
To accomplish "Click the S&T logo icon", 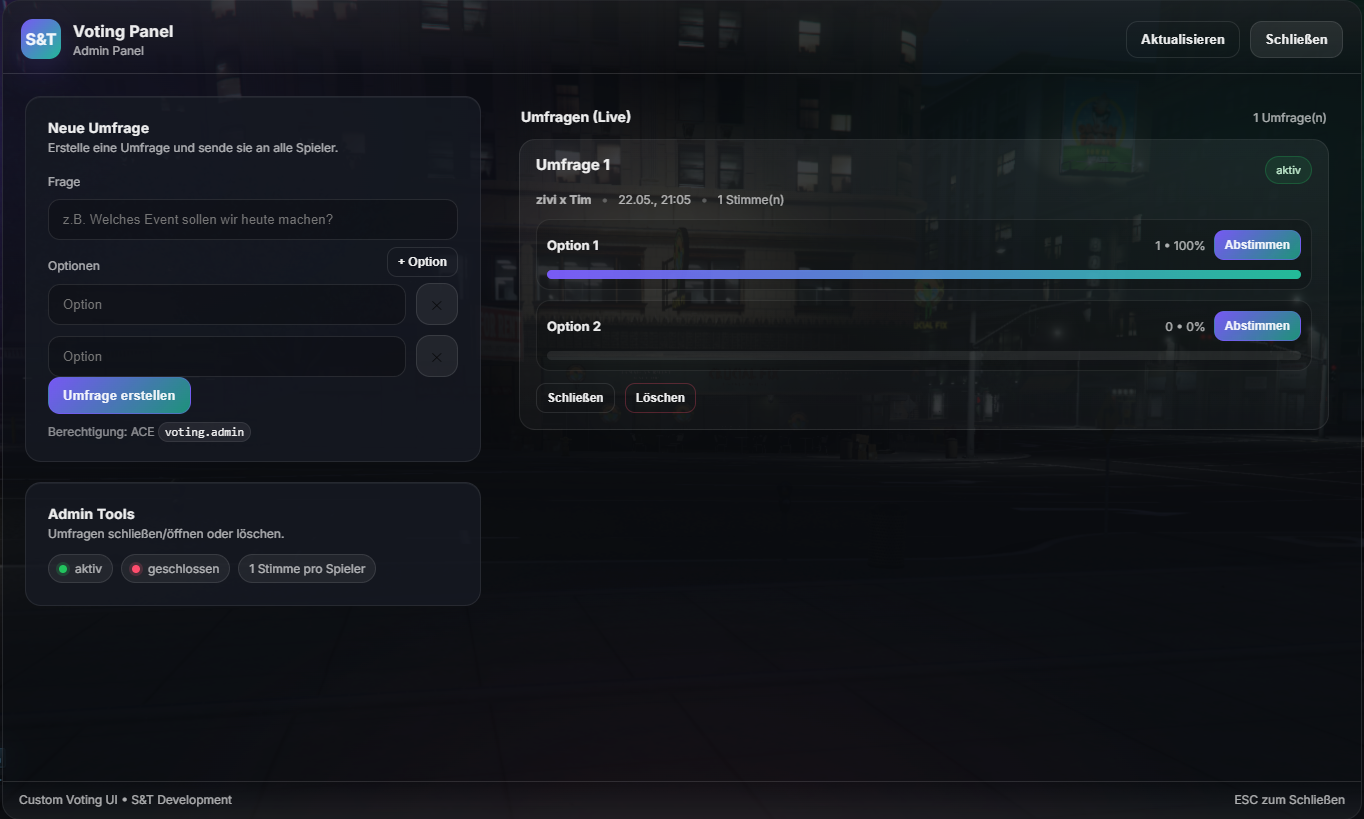I will pos(41,39).
